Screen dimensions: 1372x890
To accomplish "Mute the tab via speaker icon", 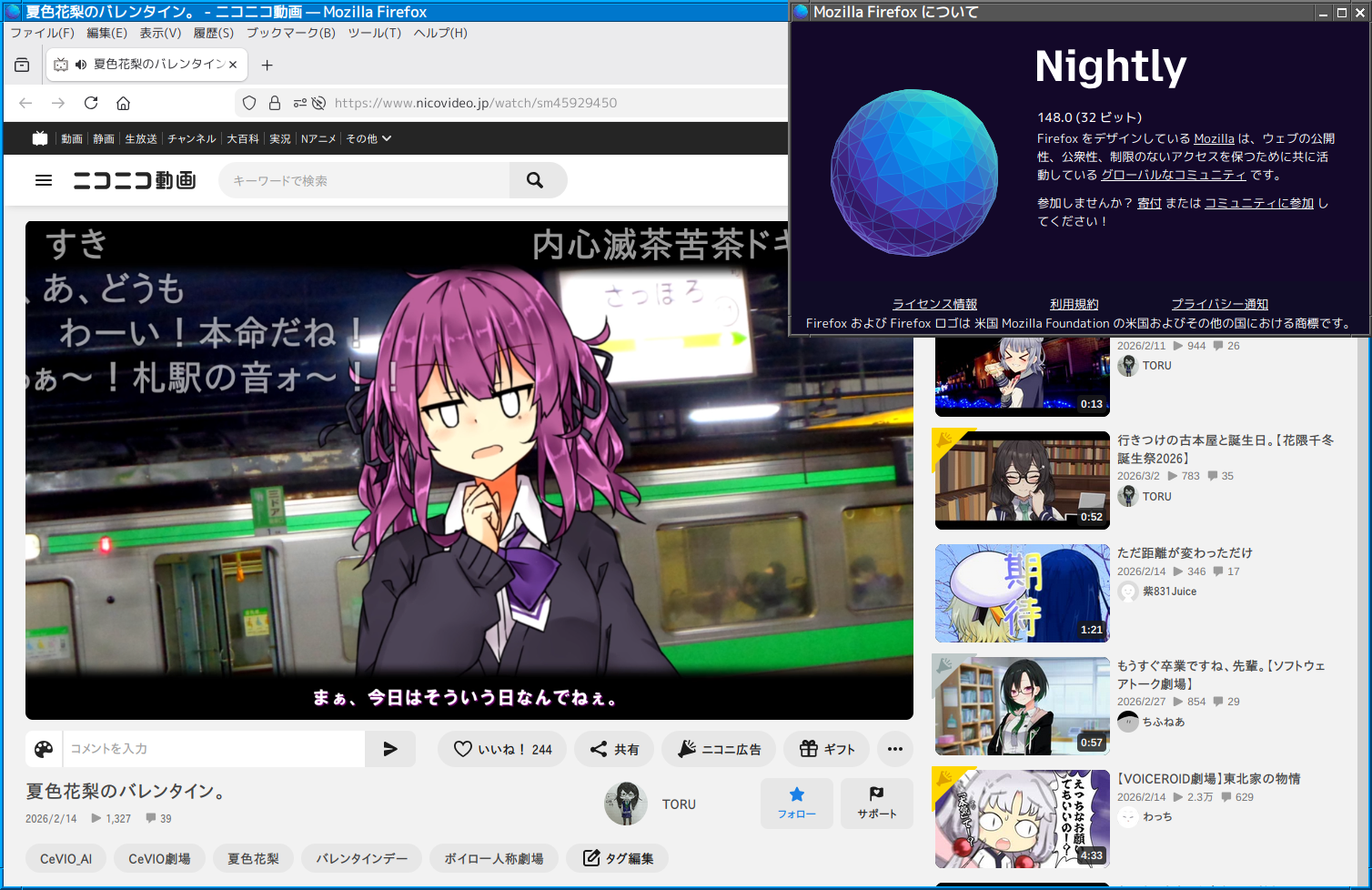I will 81,65.
